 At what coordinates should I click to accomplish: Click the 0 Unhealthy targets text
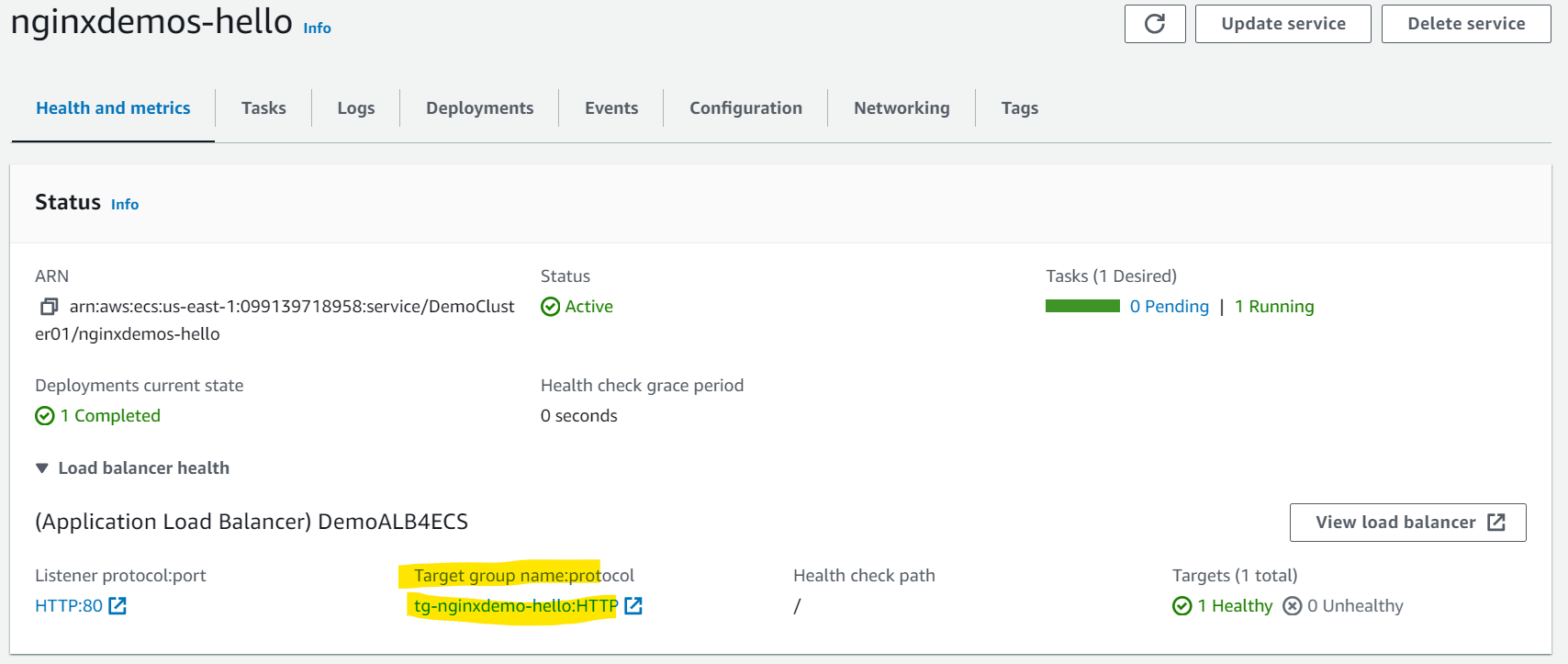click(1355, 606)
